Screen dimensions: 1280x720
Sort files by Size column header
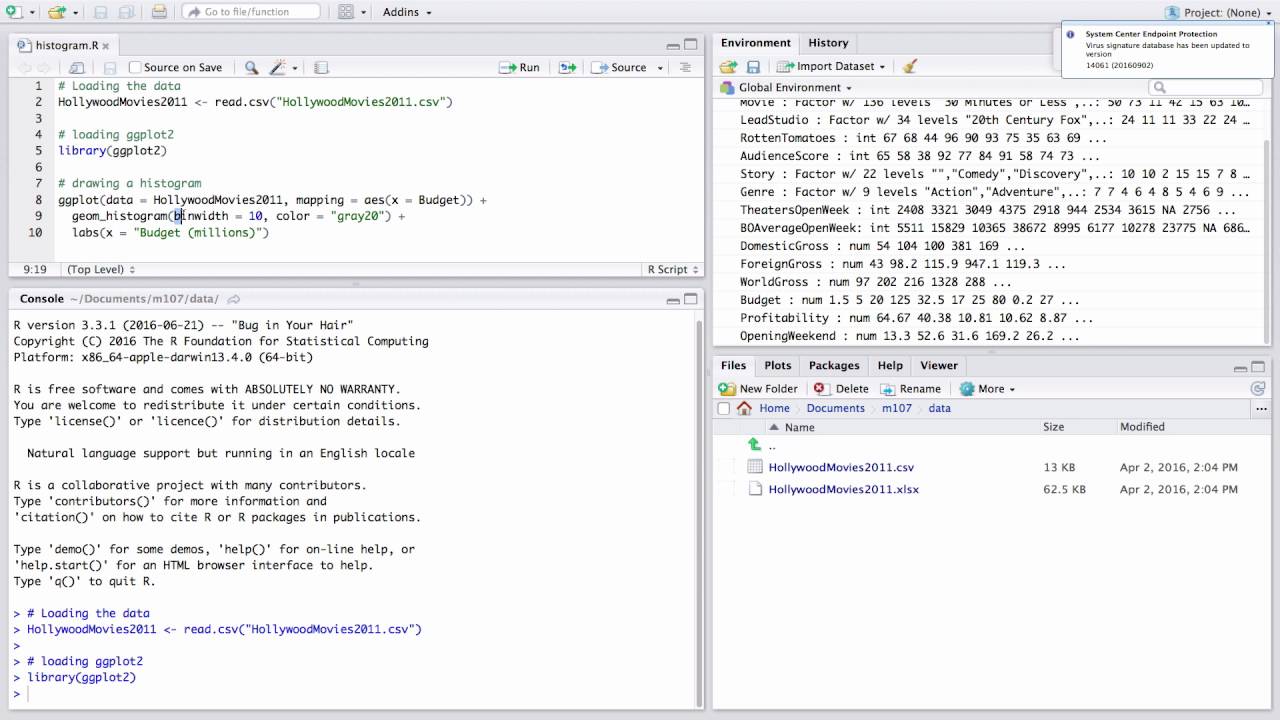[x=1053, y=427]
